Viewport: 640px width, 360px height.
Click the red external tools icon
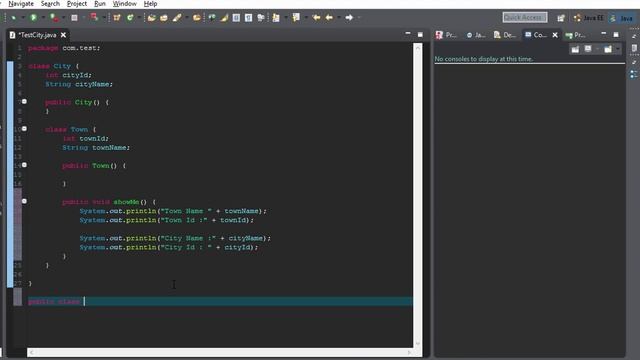(94, 17)
